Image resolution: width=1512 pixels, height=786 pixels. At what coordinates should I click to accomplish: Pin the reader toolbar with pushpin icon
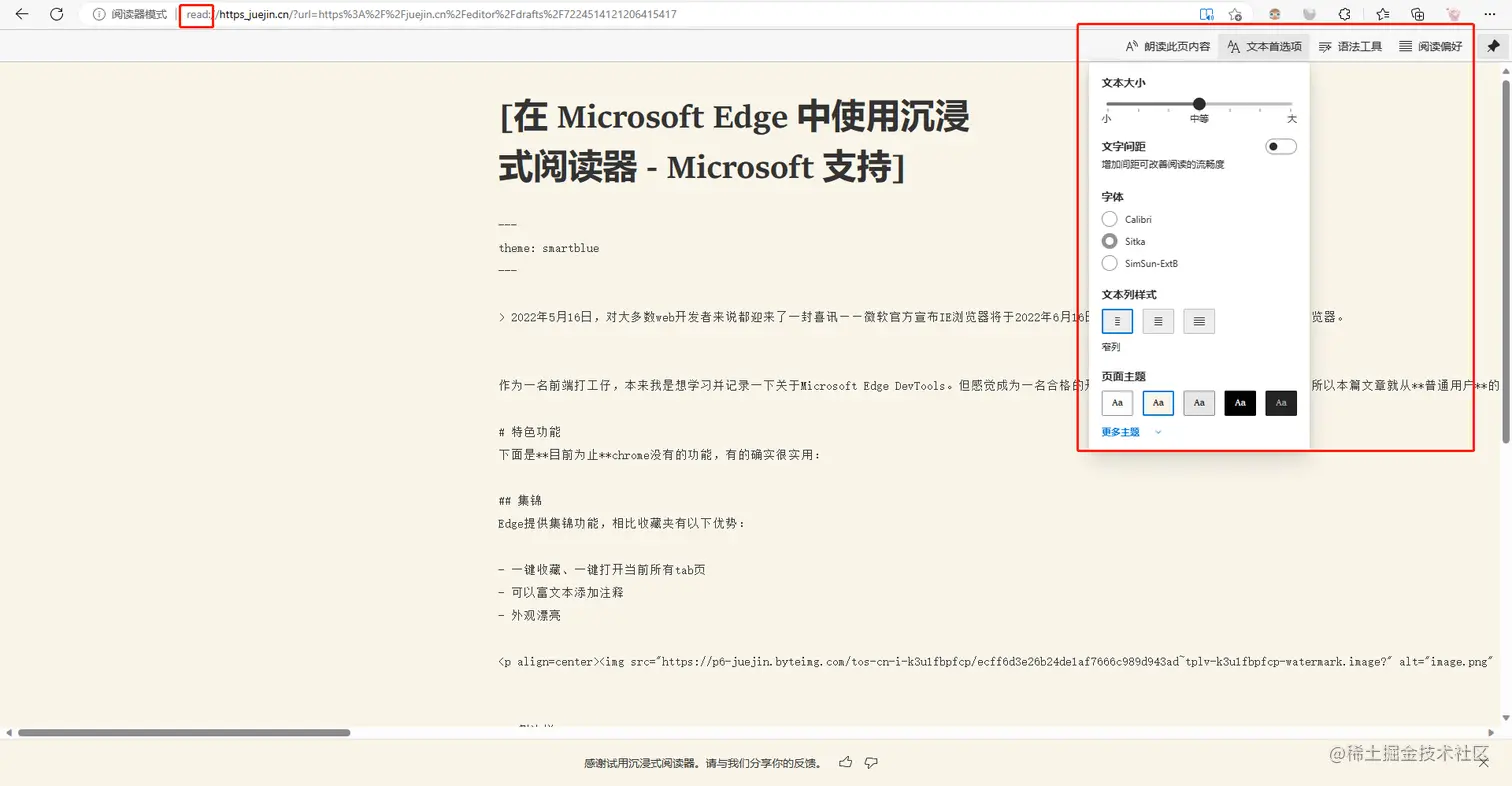tap(1493, 46)
